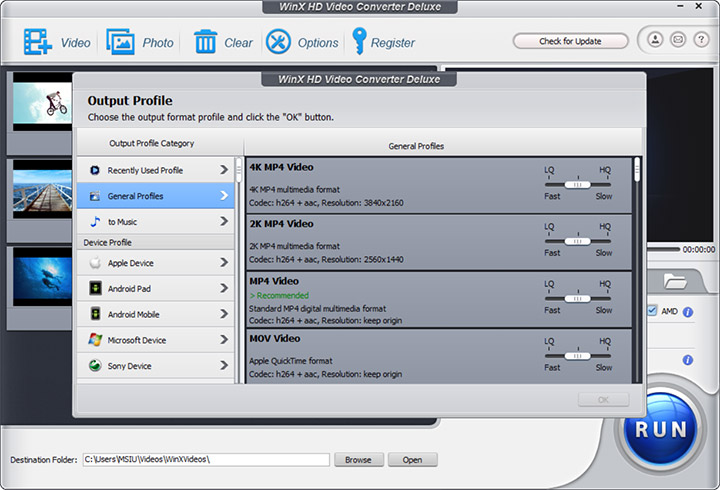The width and height of the screenshot is (720, 490).
Task: Expand the Apple Device category
Action: (156, 263)
